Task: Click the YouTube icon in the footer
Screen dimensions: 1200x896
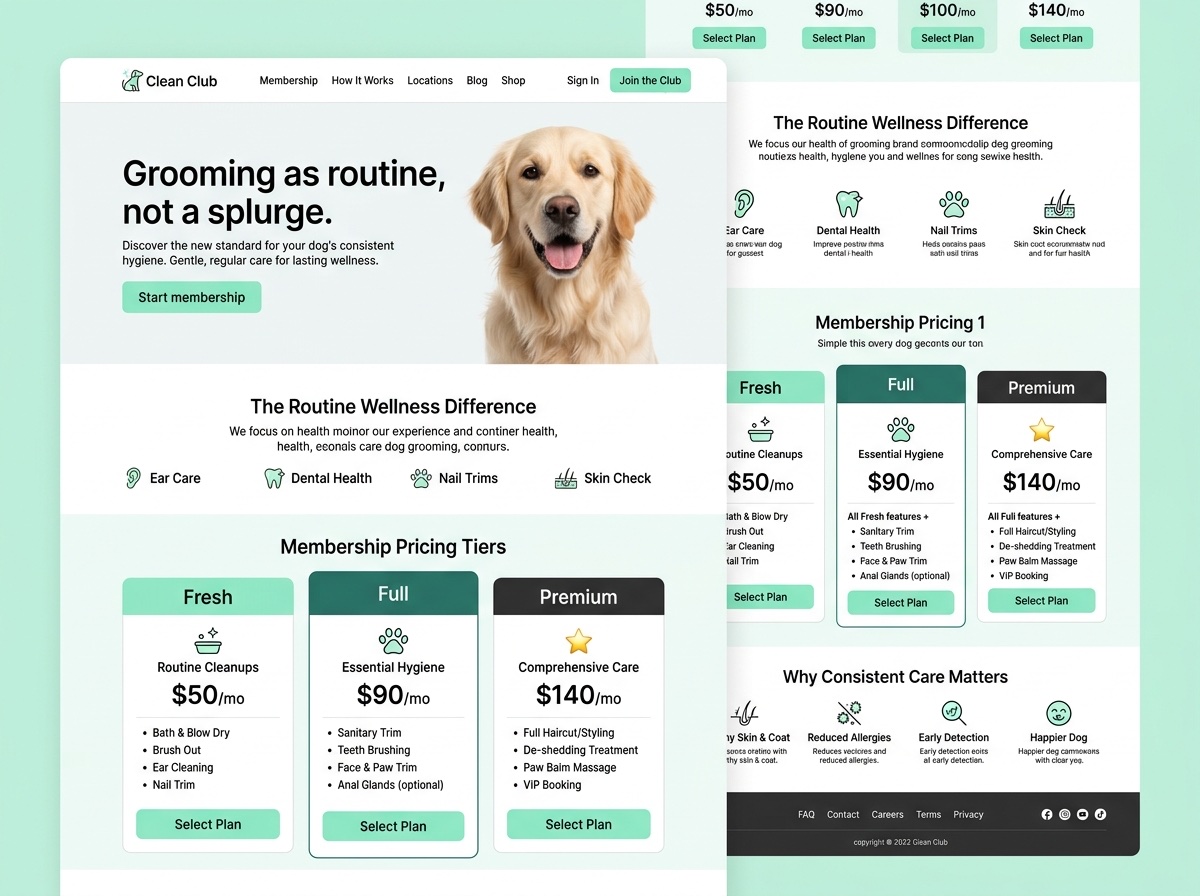Action: coord(1082,815)
